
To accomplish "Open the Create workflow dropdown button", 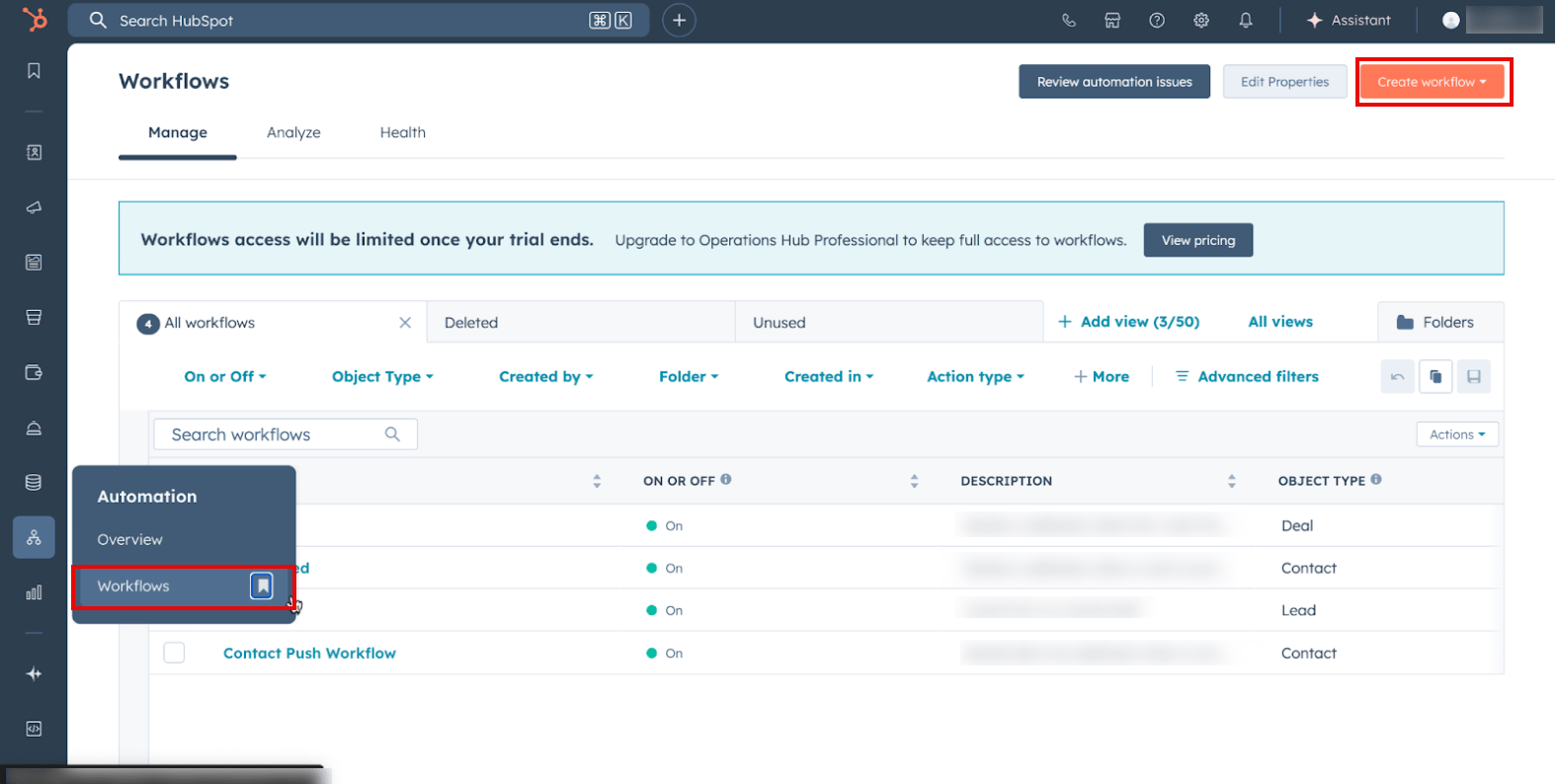I will coord(1433,82).
